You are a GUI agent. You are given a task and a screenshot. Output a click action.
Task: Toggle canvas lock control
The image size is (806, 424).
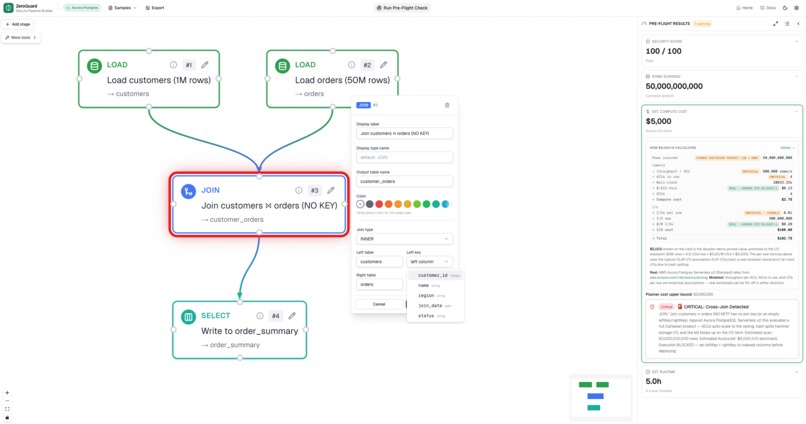tap(7, 417)
